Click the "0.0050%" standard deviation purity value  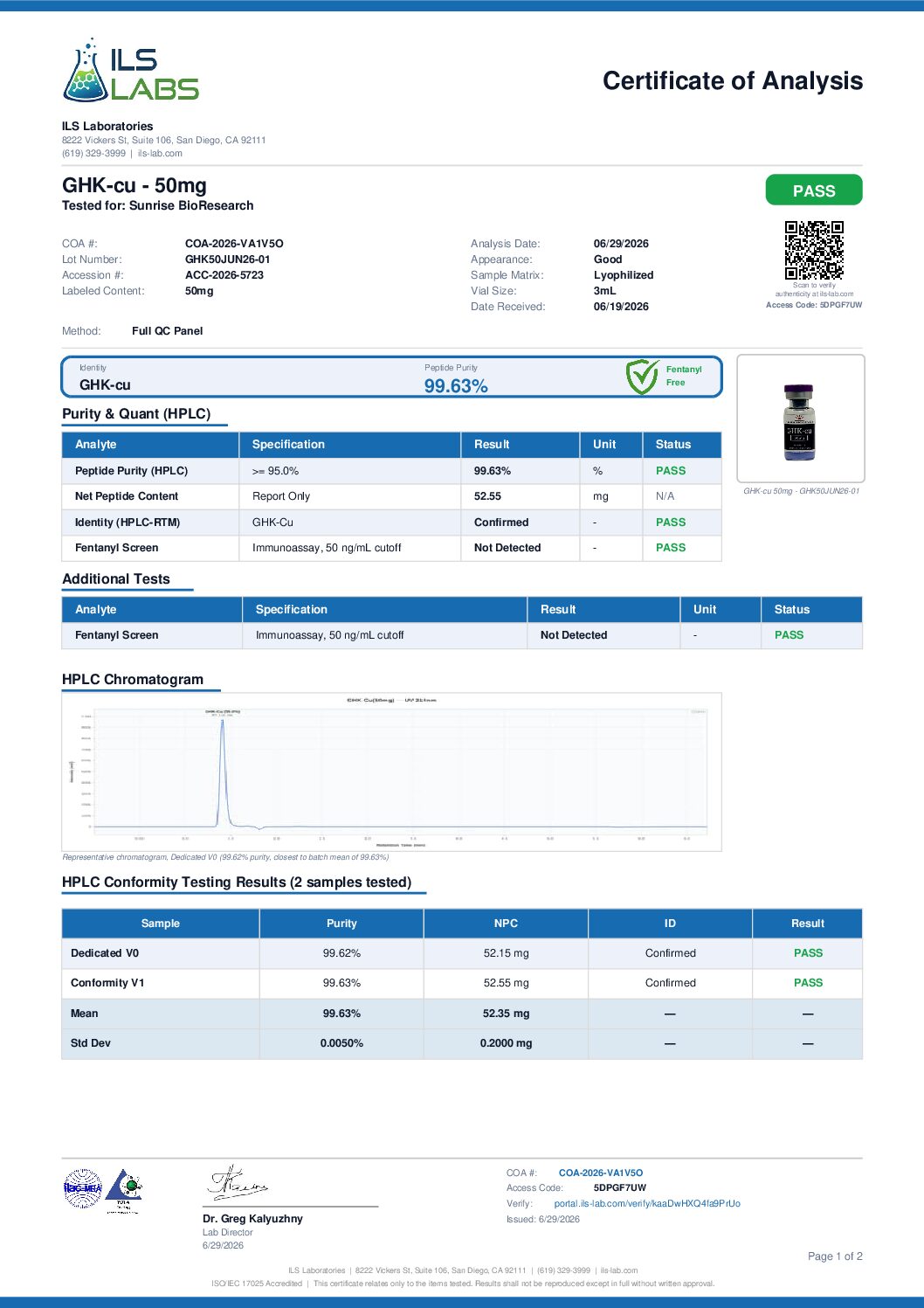click(341, 1043)
